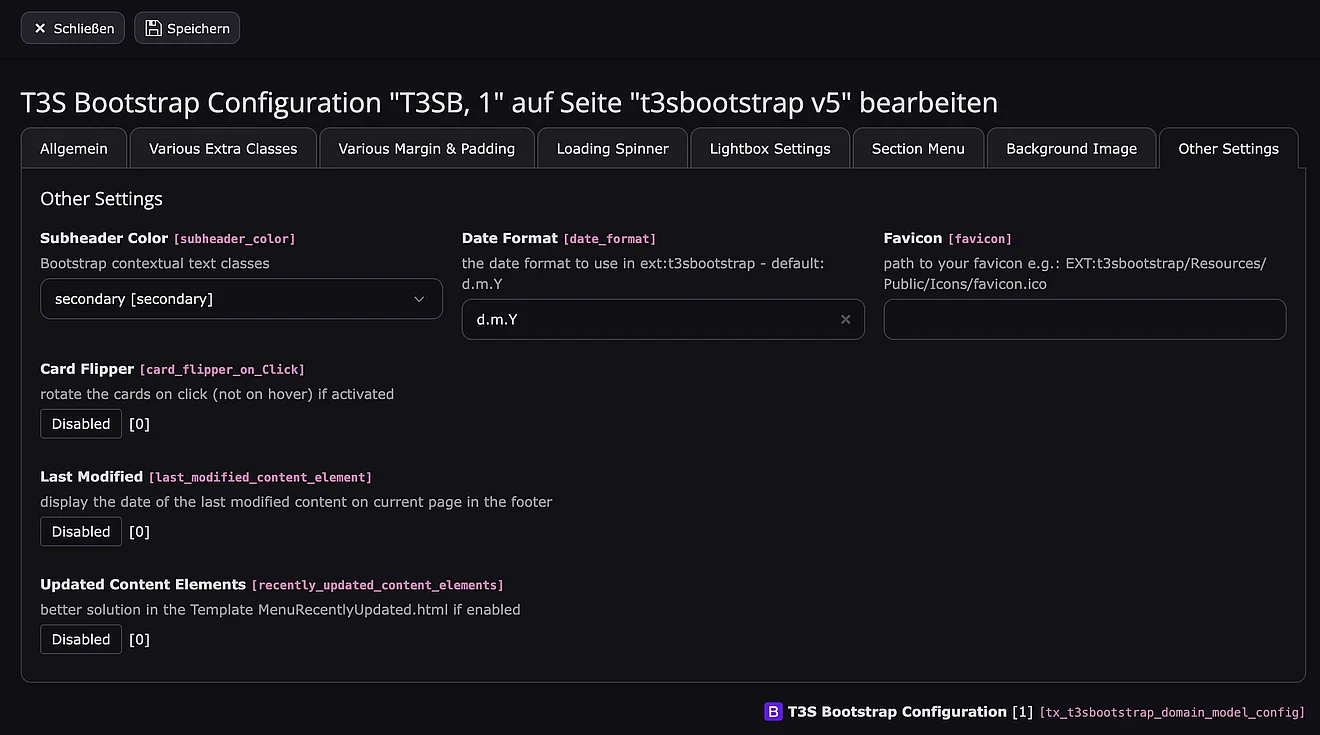
Task: Open the Lightbox Settings tab
Action: point(770,149)
